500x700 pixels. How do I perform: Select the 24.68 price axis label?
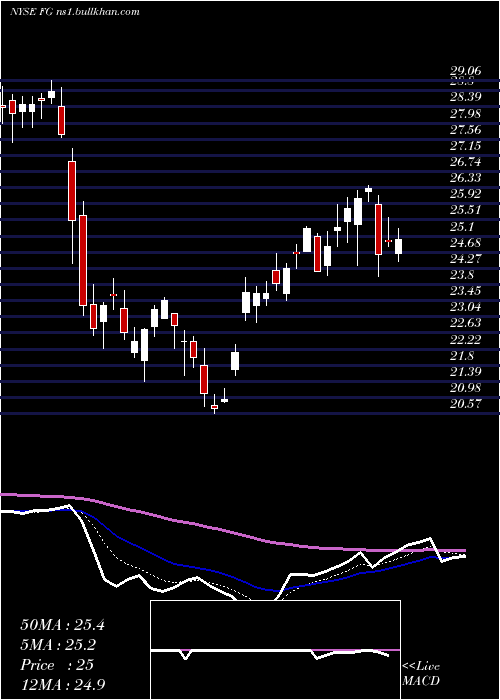[x=465, y=243]
